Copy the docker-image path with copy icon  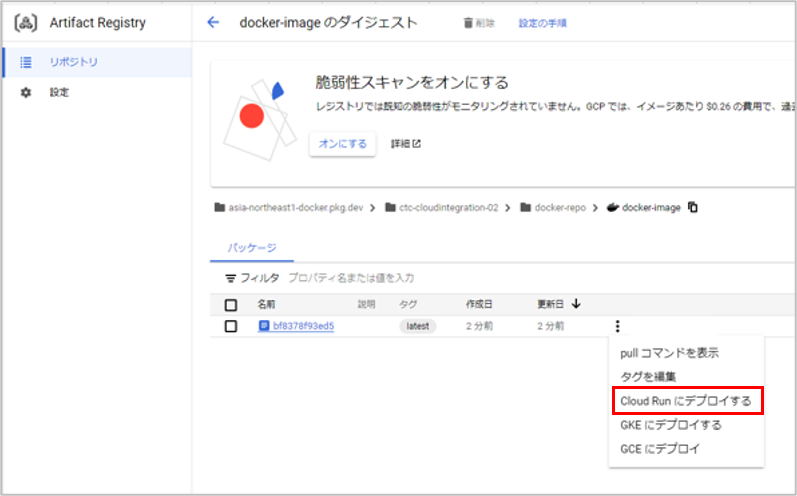pyautogui.click(x=693, y=207)
